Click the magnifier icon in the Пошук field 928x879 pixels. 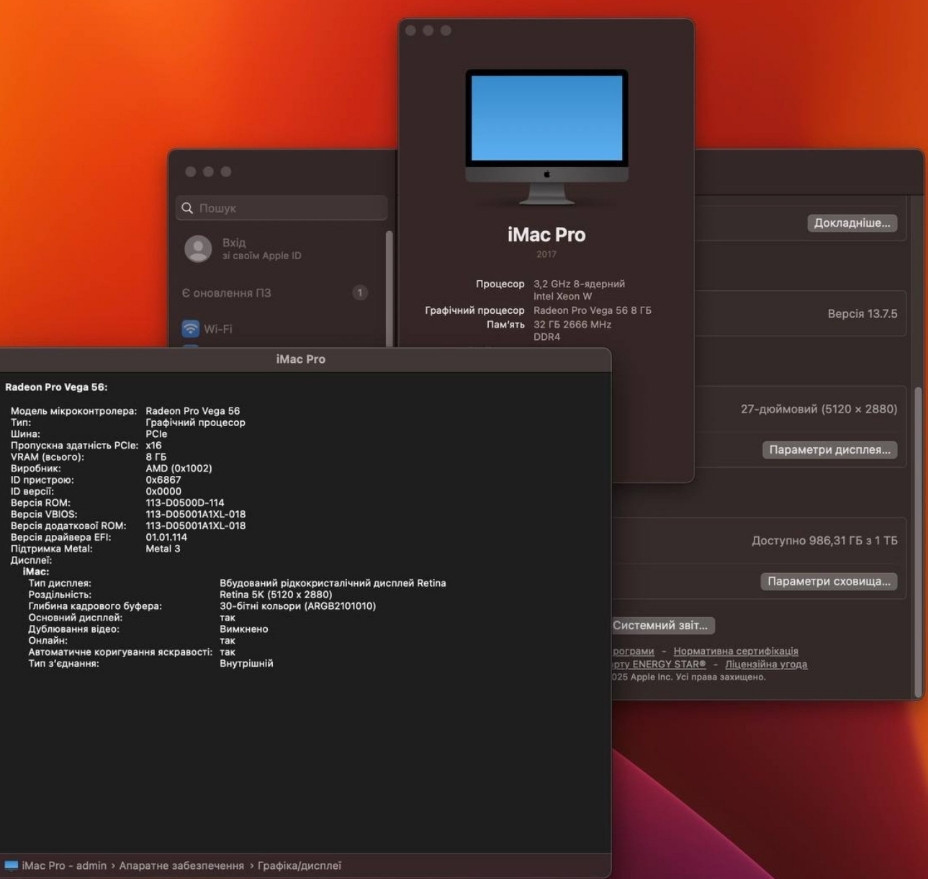point(187,209)
